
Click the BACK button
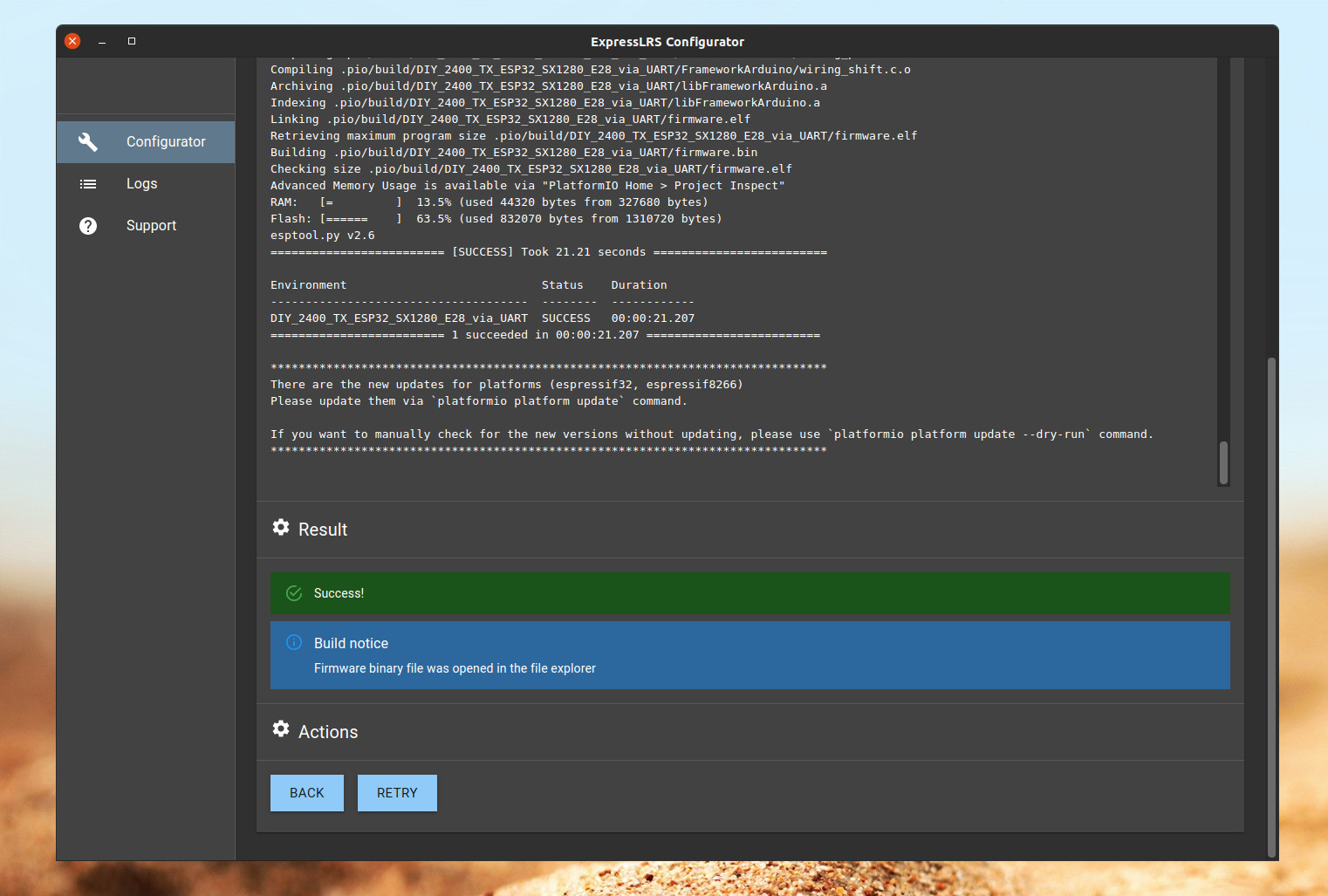point(307,793)
